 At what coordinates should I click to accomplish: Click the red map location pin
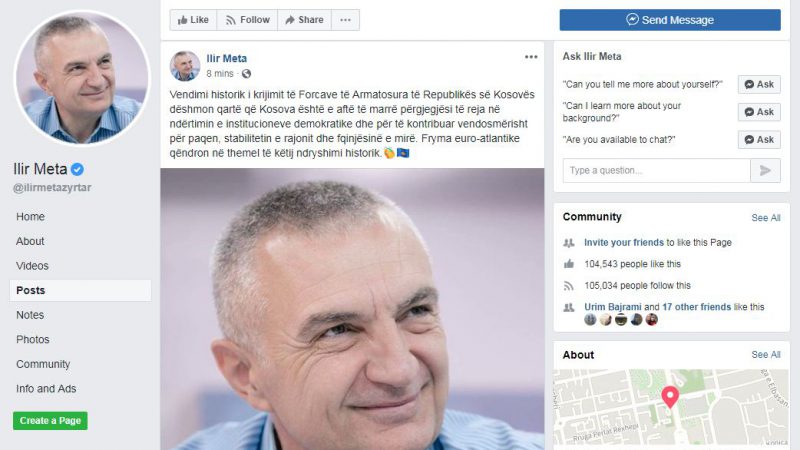click(670, 397)
